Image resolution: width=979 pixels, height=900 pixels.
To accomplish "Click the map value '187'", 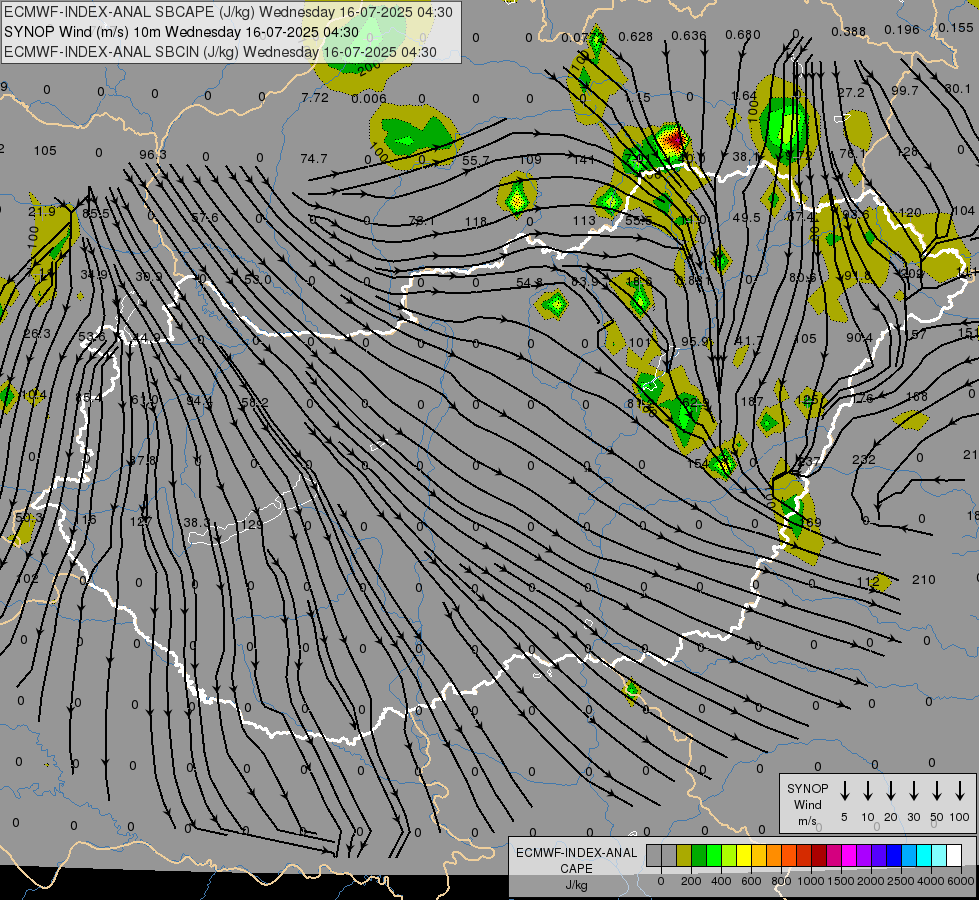I will (x=752, y=401).
